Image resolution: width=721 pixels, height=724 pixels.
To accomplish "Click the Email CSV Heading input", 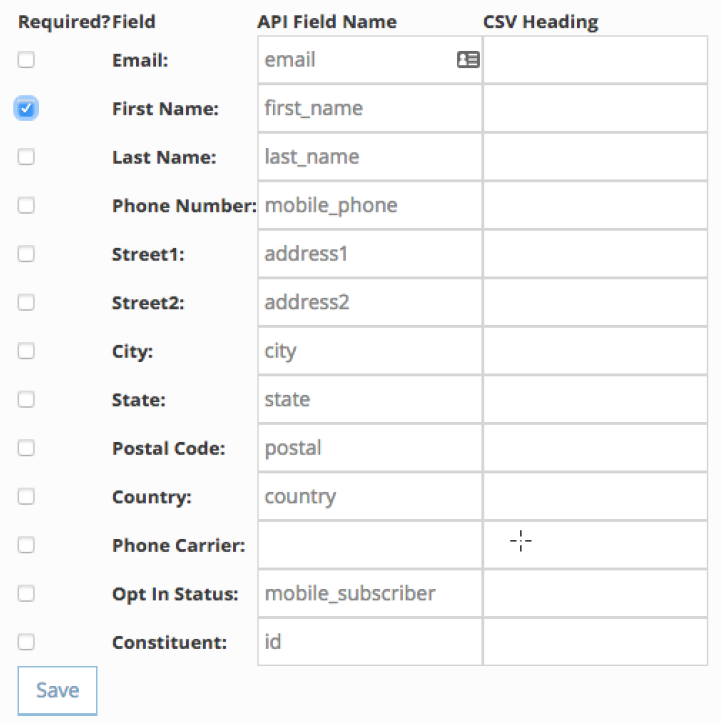I will tap(595, 60).
